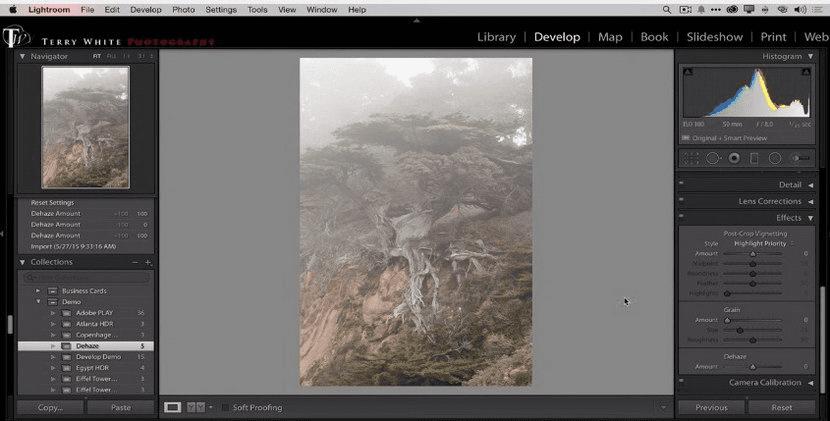Click the Reset button

pyautogui.click(x=782, y=407)
